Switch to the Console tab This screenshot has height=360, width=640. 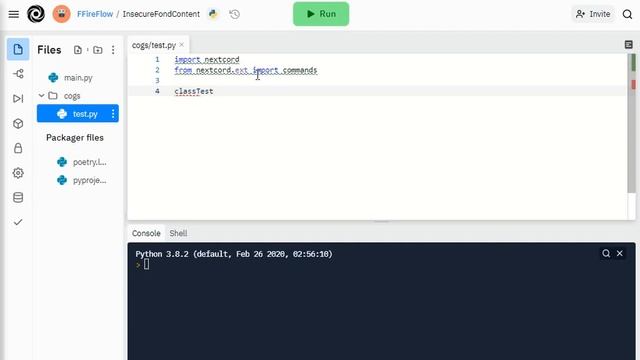[146, 233]
